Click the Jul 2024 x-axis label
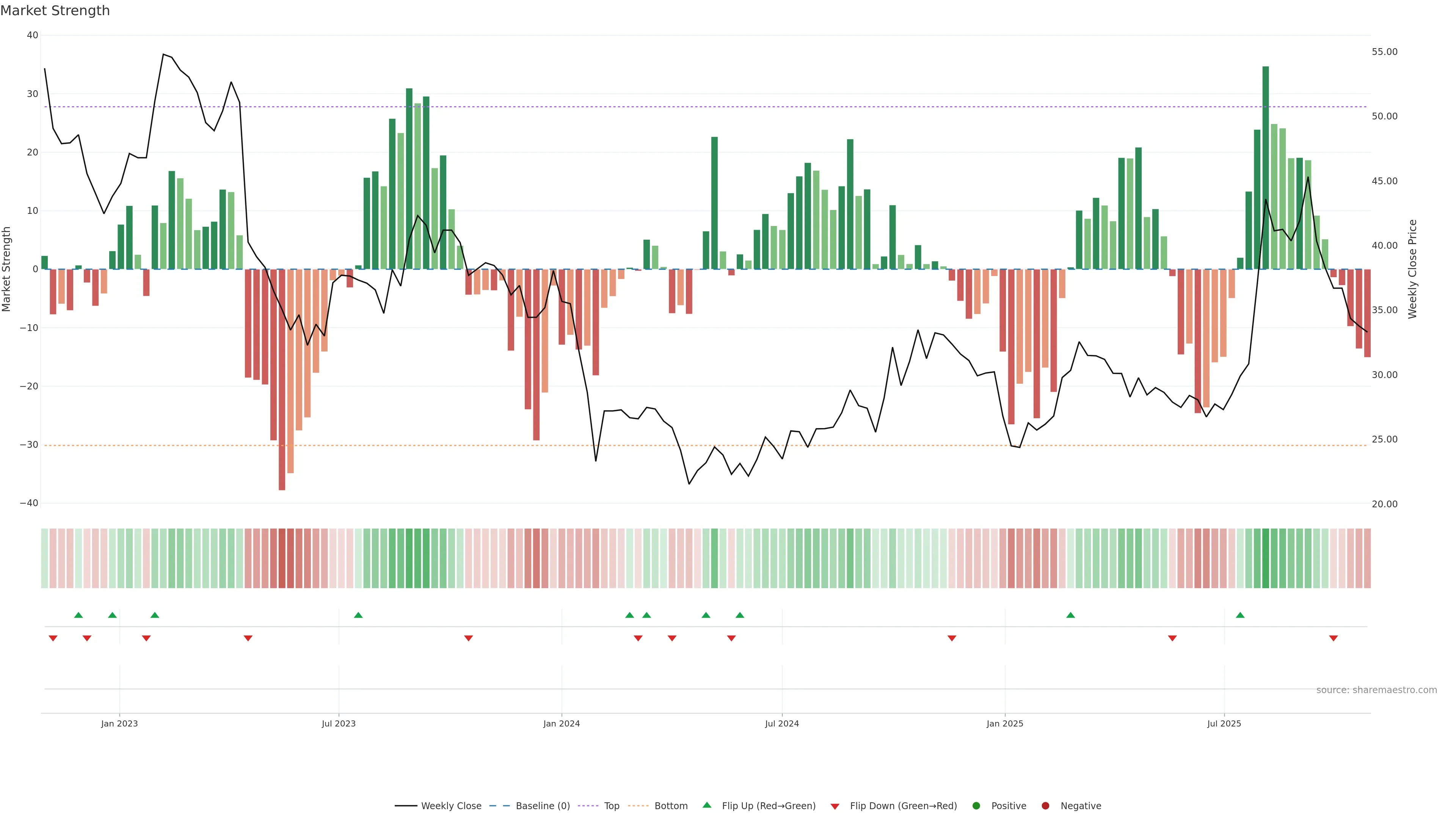This screenshot has height=819, width=1456. click(x=782, y=723)
